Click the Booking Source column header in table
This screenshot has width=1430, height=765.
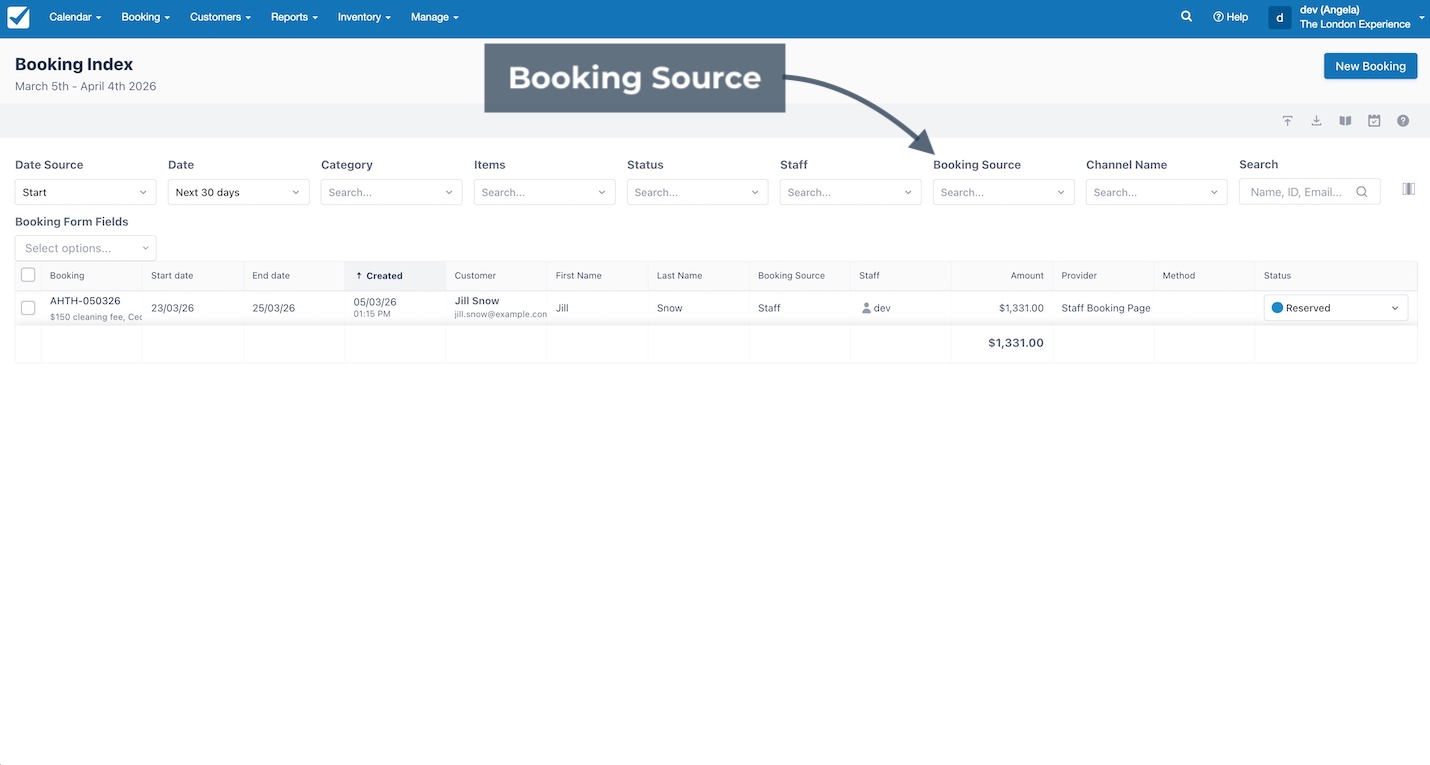coord(799,275)
